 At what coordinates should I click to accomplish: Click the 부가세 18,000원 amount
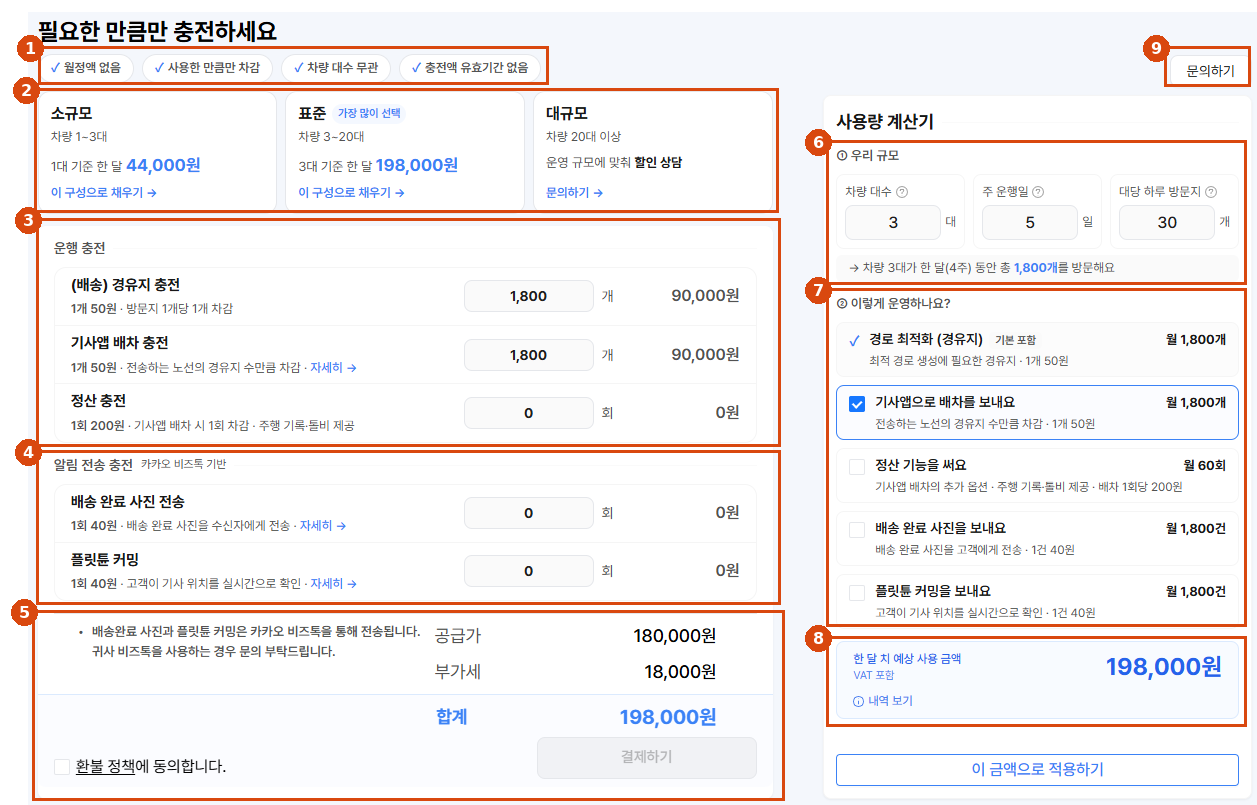[679, 672]
